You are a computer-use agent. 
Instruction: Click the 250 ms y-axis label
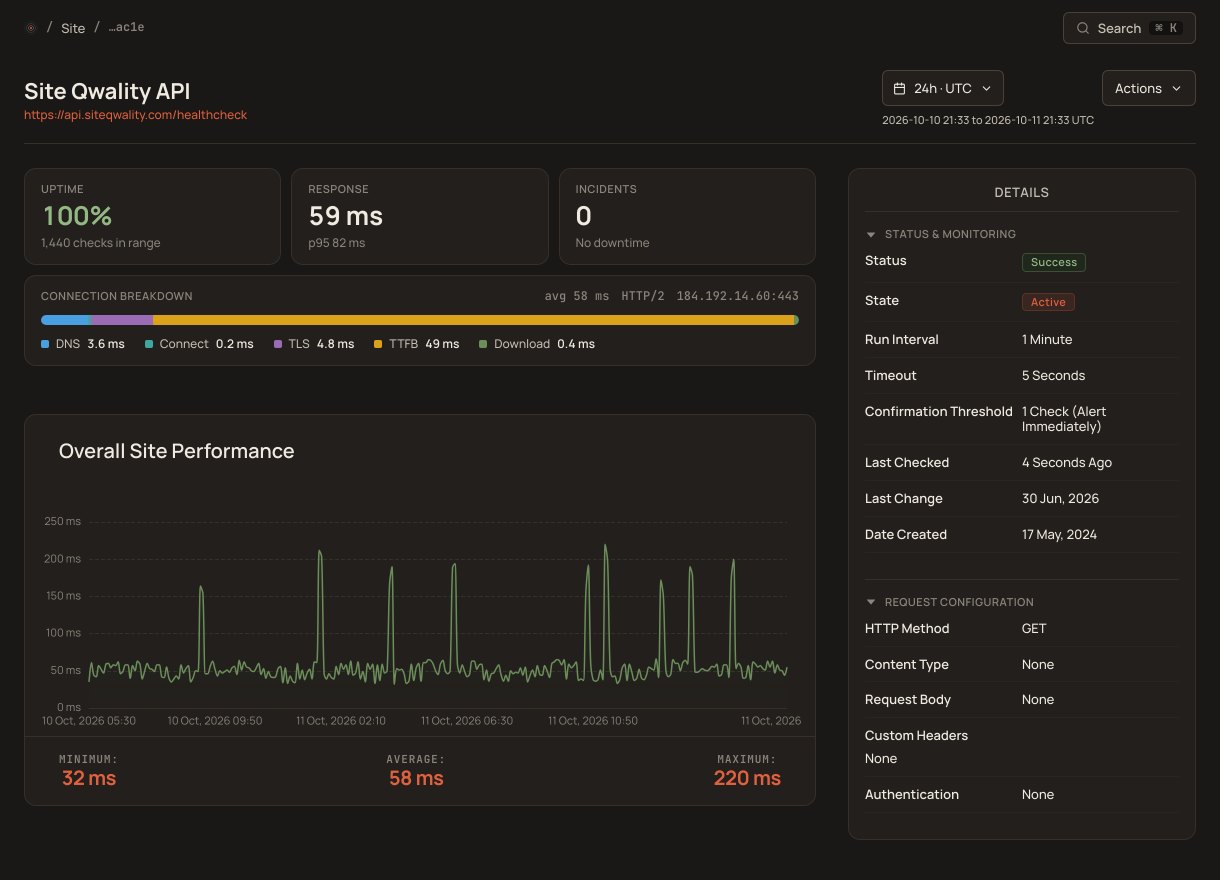pyautogui.click(x=62, y=521)
